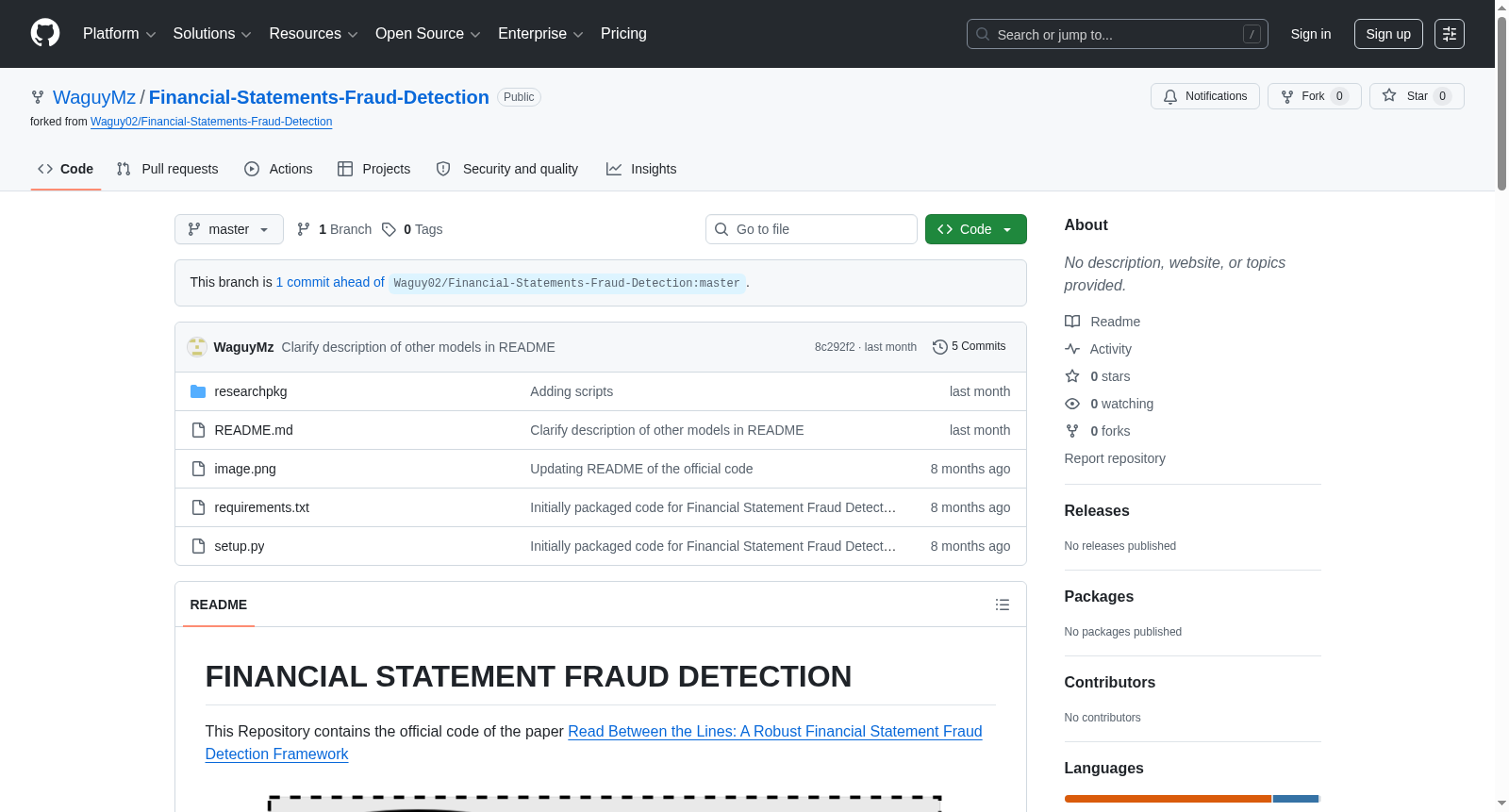Click the README.md file icon
The height and width of the screenshot is (812, 1509).
(198, 430)
